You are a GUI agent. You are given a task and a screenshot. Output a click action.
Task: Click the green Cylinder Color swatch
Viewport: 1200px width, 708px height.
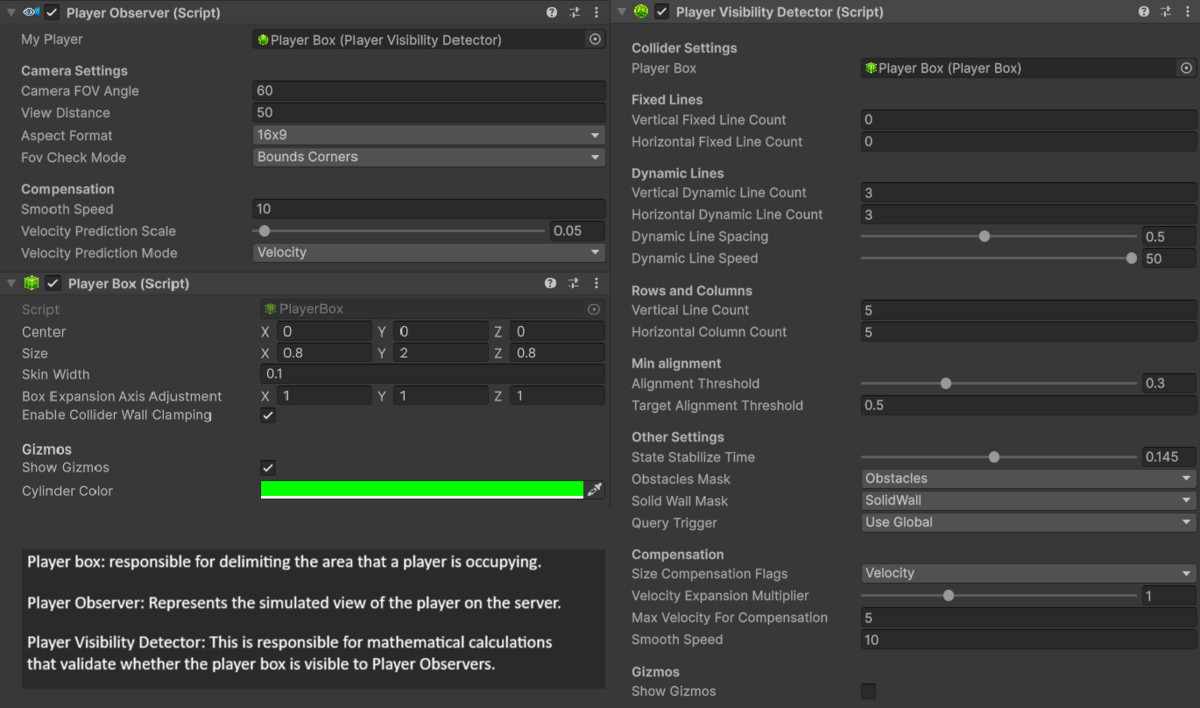421,489
